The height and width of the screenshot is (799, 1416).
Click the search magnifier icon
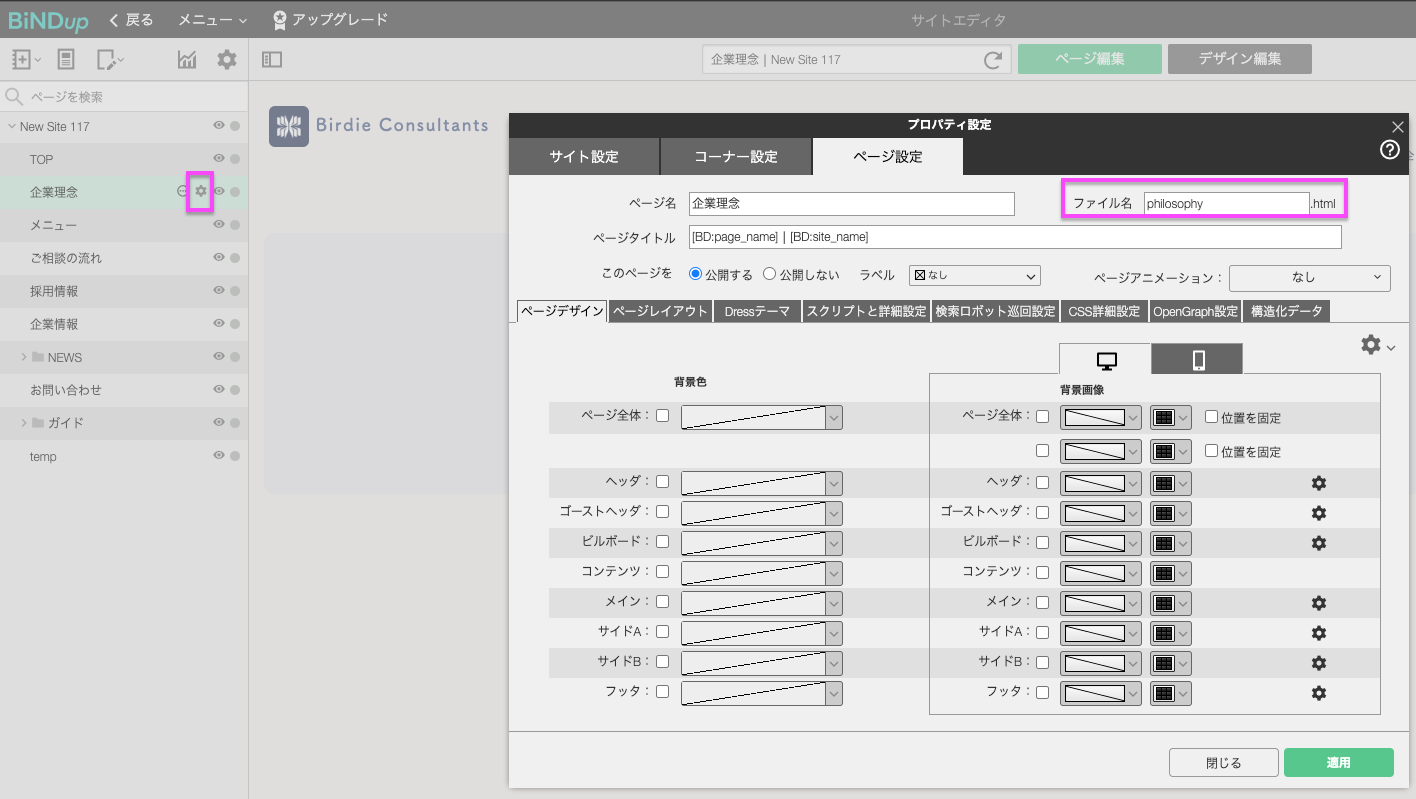[15, 97]
